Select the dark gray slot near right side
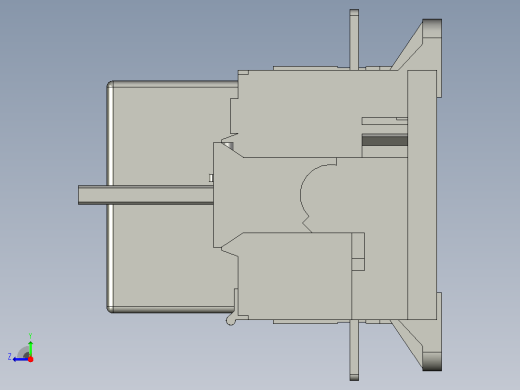The width and height of the screenshot is (520, 390). pyautogui.click(x=385, y=140)
